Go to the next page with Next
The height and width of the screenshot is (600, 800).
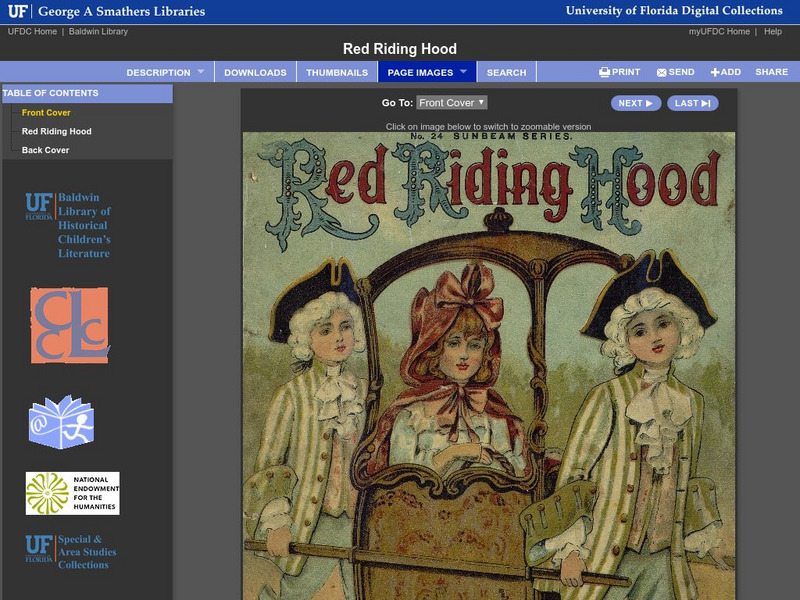636,103
